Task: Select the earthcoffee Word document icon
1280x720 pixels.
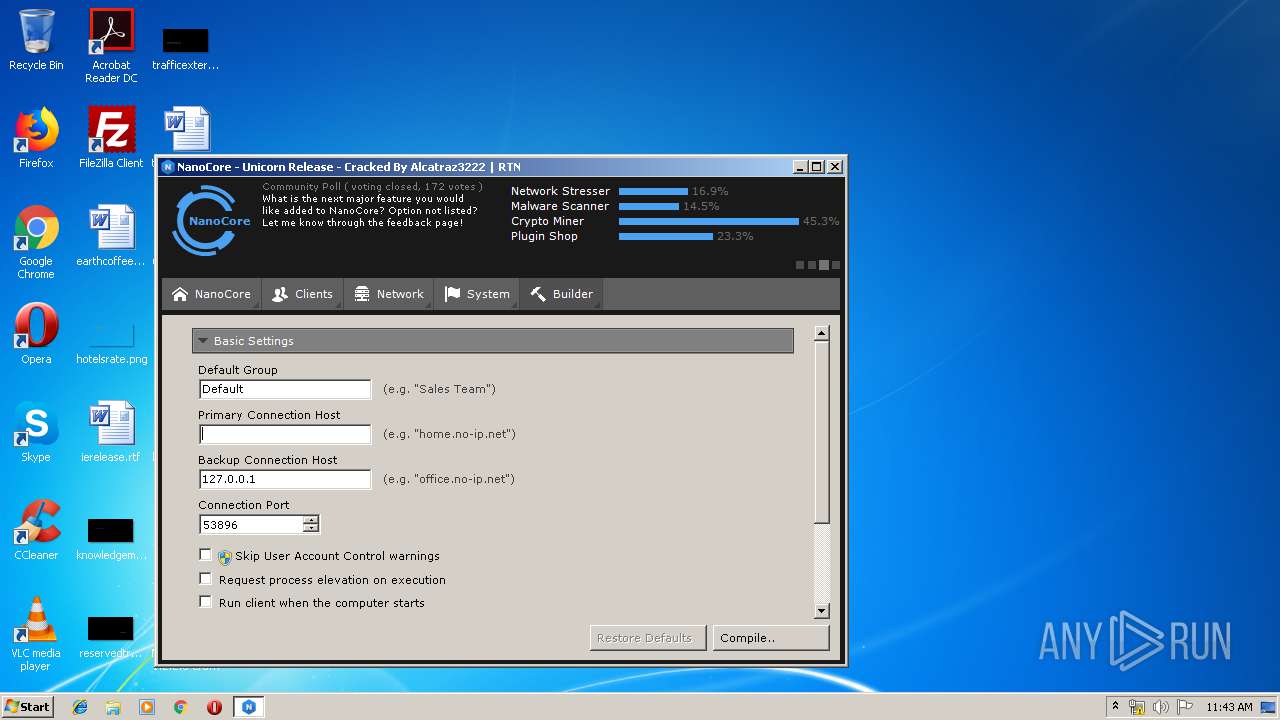Action: (x=111, y=236)
